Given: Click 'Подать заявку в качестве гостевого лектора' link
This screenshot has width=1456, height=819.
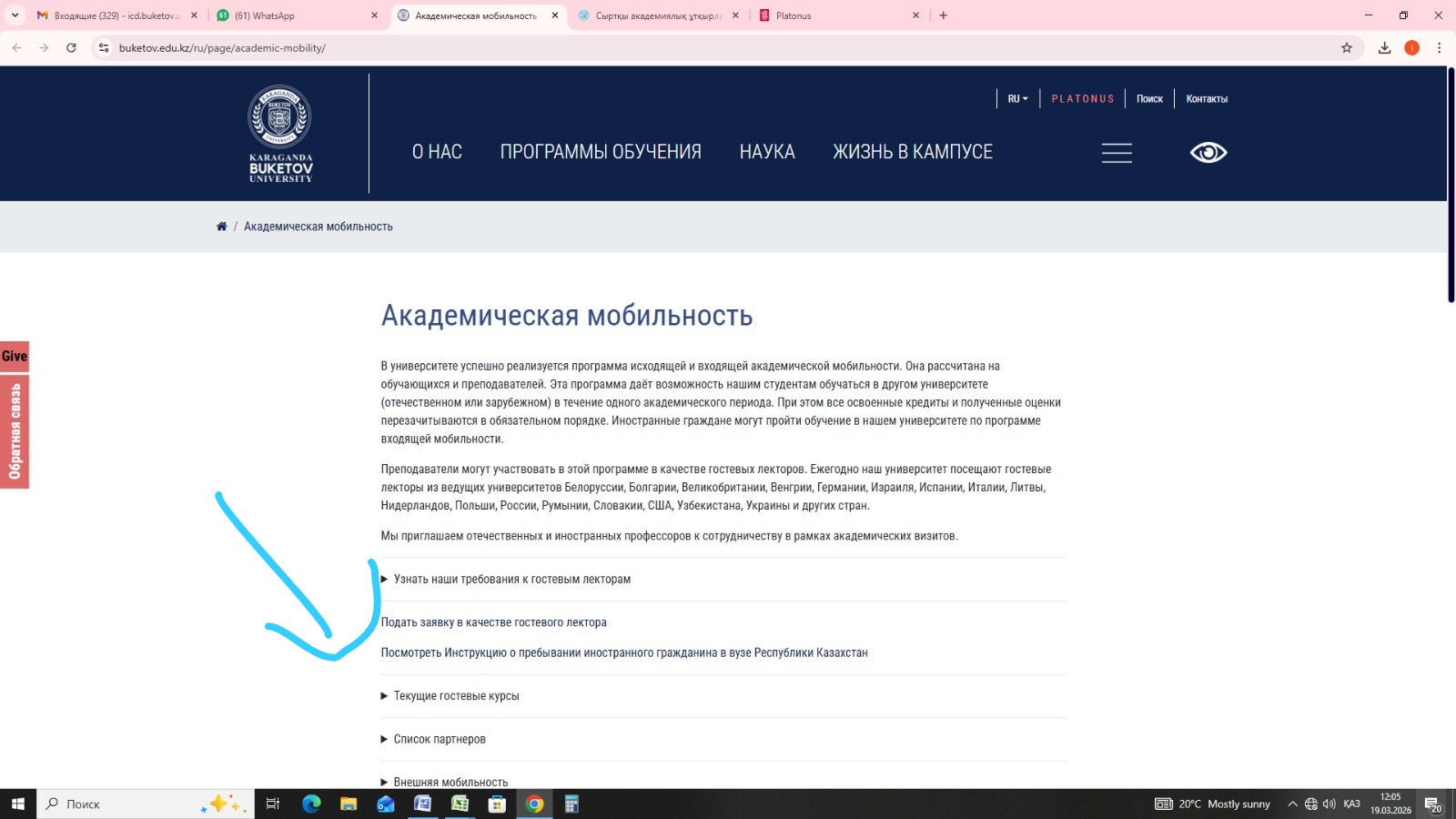Looking at the screenshot, I should (x=493, y=622).
